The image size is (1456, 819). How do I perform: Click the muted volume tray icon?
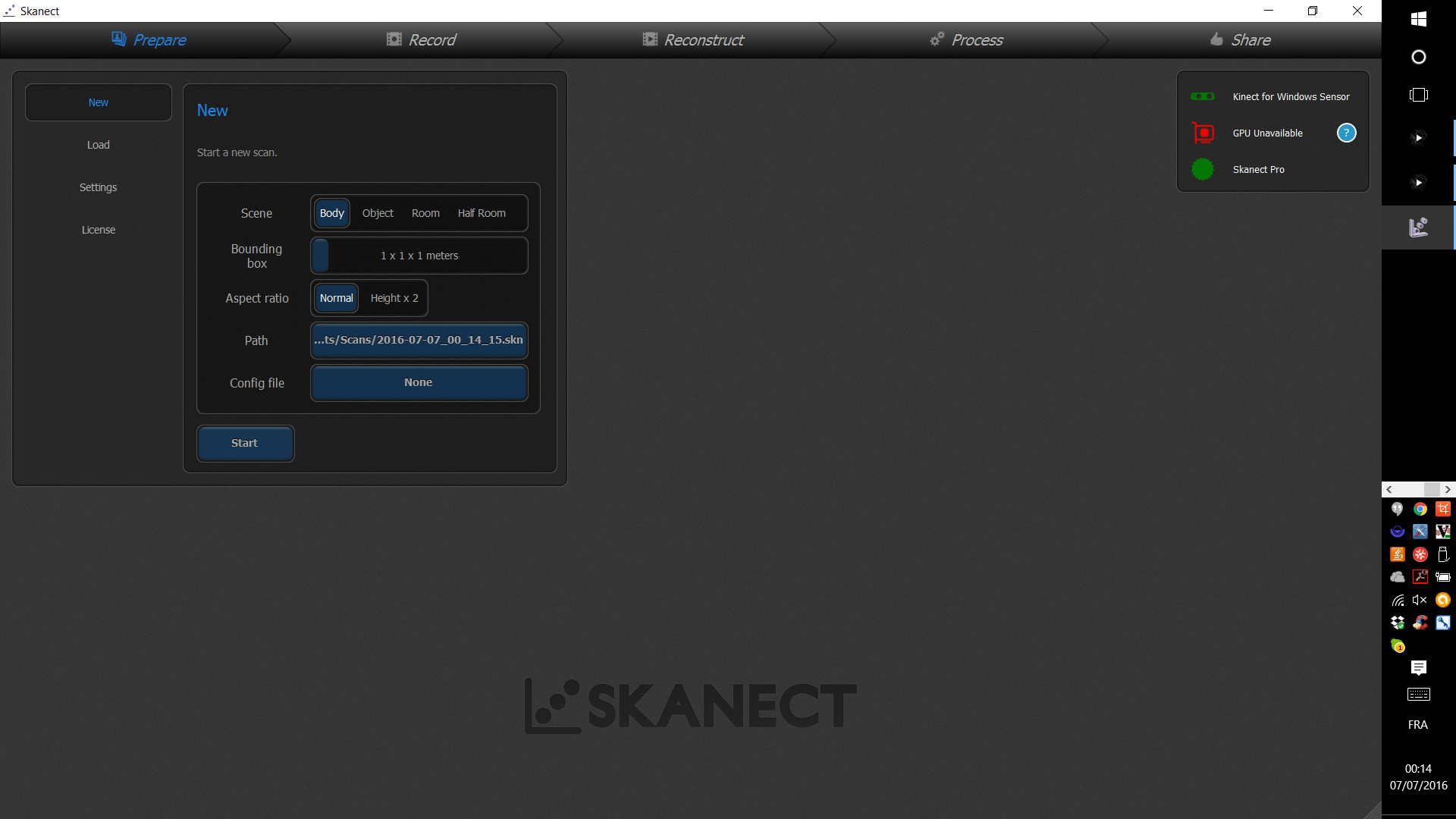click(1420, 600)
